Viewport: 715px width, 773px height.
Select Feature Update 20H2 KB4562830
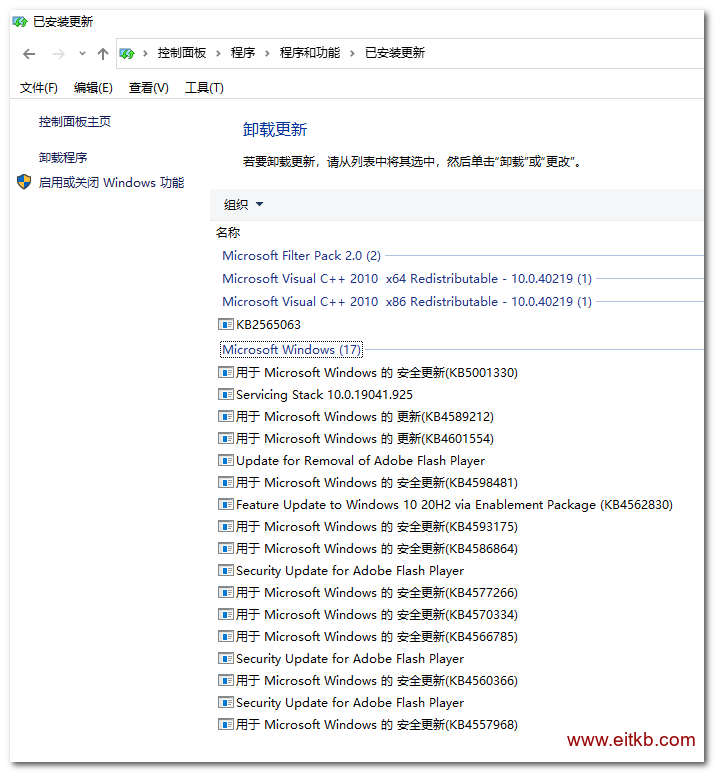click(x=454, y=504)
